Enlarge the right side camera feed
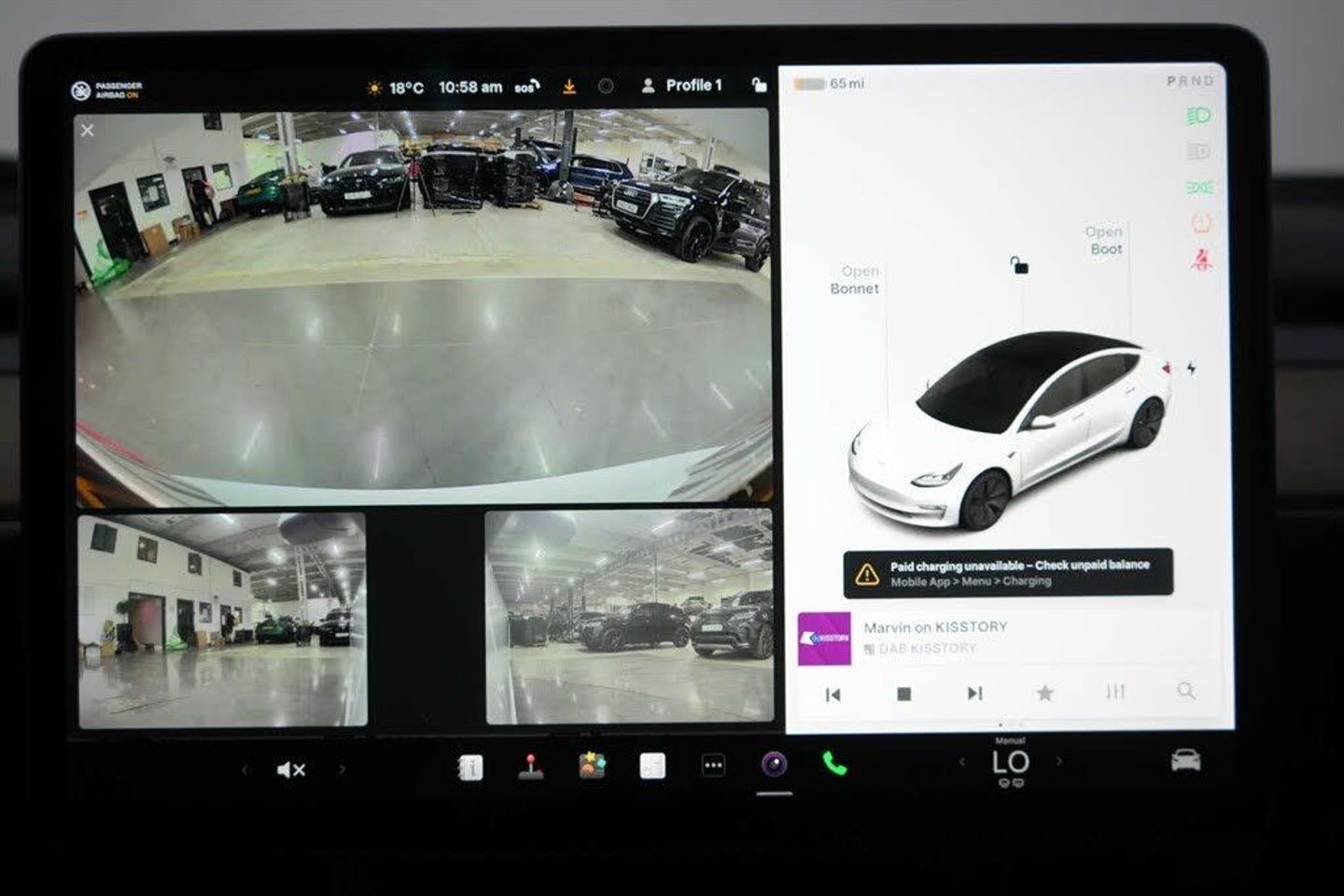Image resolution: width=1344 pixels, height=896 pixels. coord(630,617)
